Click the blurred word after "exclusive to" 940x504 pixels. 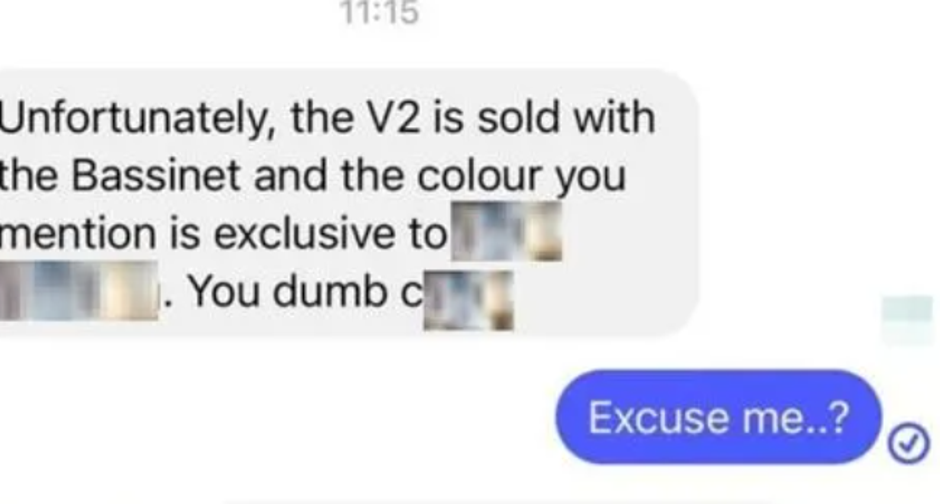tap(507, 231)
